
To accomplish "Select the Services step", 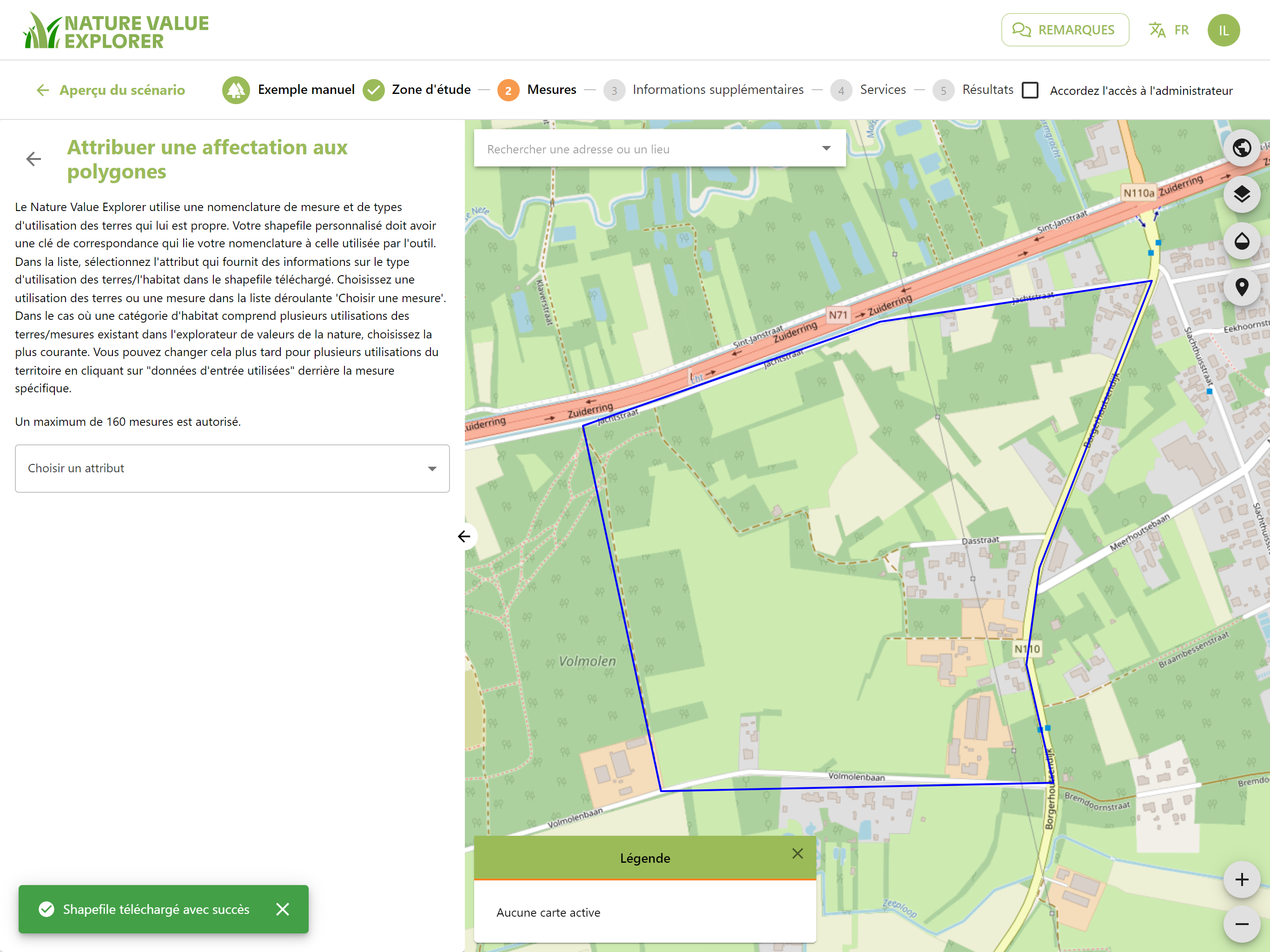I will click(x=882, y=90).
